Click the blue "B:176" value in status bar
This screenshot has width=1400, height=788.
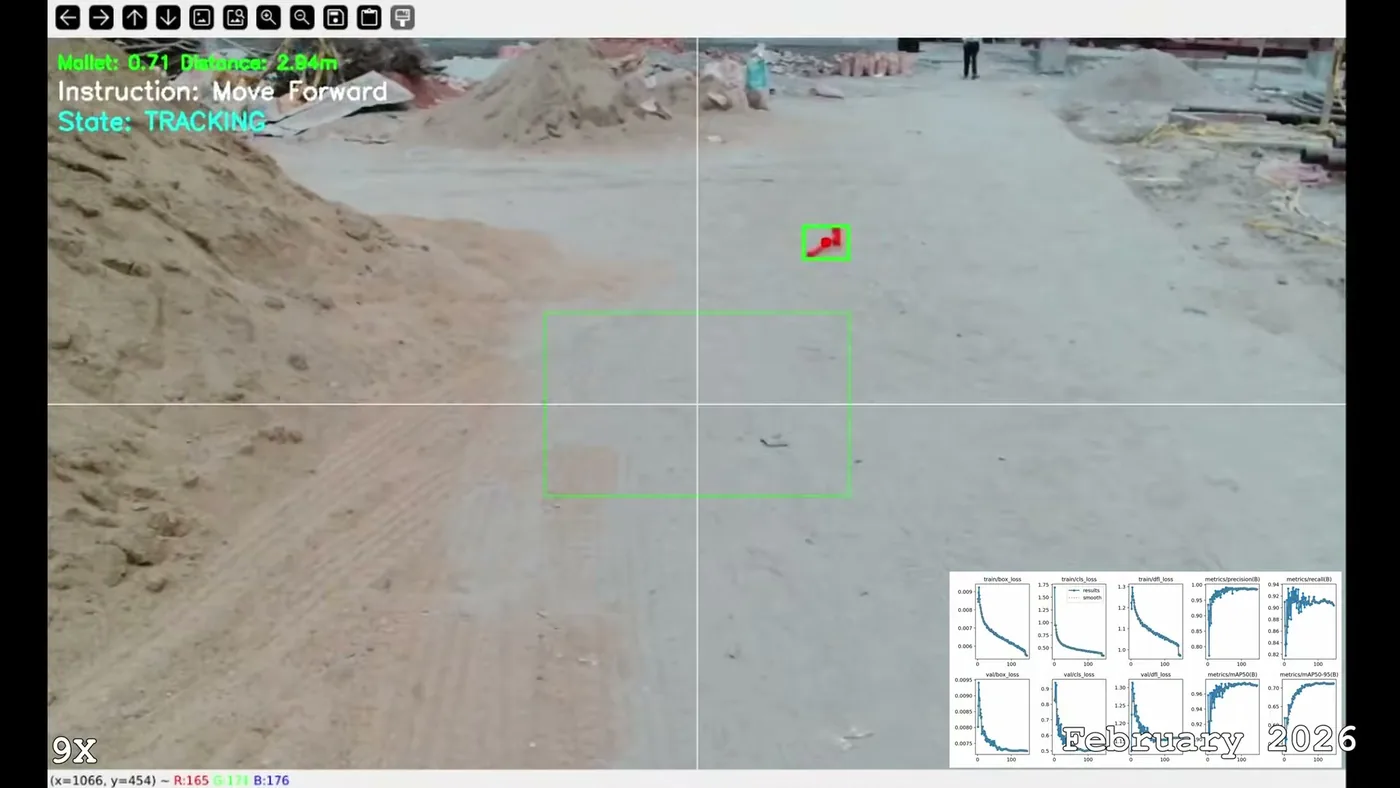pos(271,780)
